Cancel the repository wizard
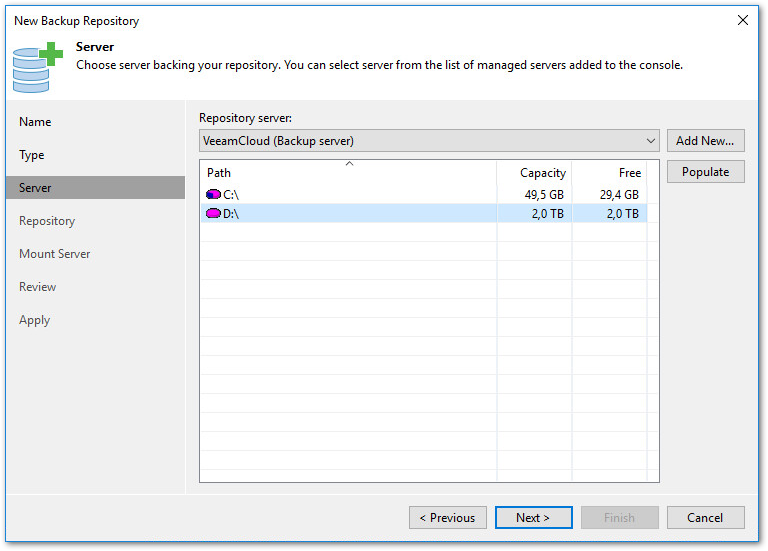The width and height of the screenshot is (768, 551). click(705, 518)
